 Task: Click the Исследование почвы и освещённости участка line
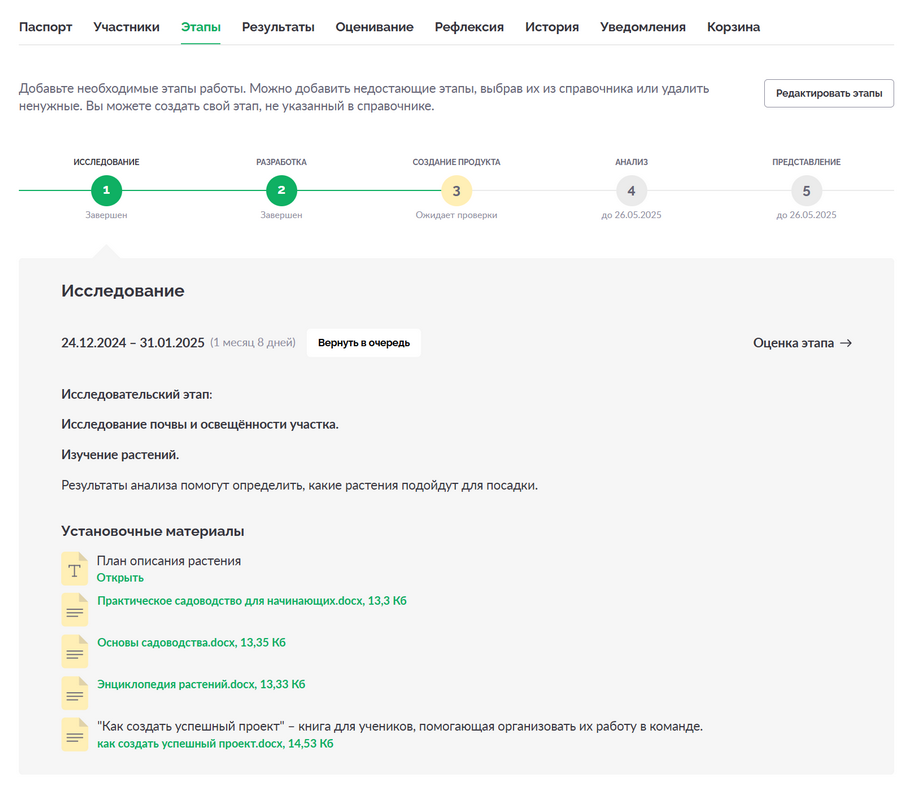(x=200, y=425)
